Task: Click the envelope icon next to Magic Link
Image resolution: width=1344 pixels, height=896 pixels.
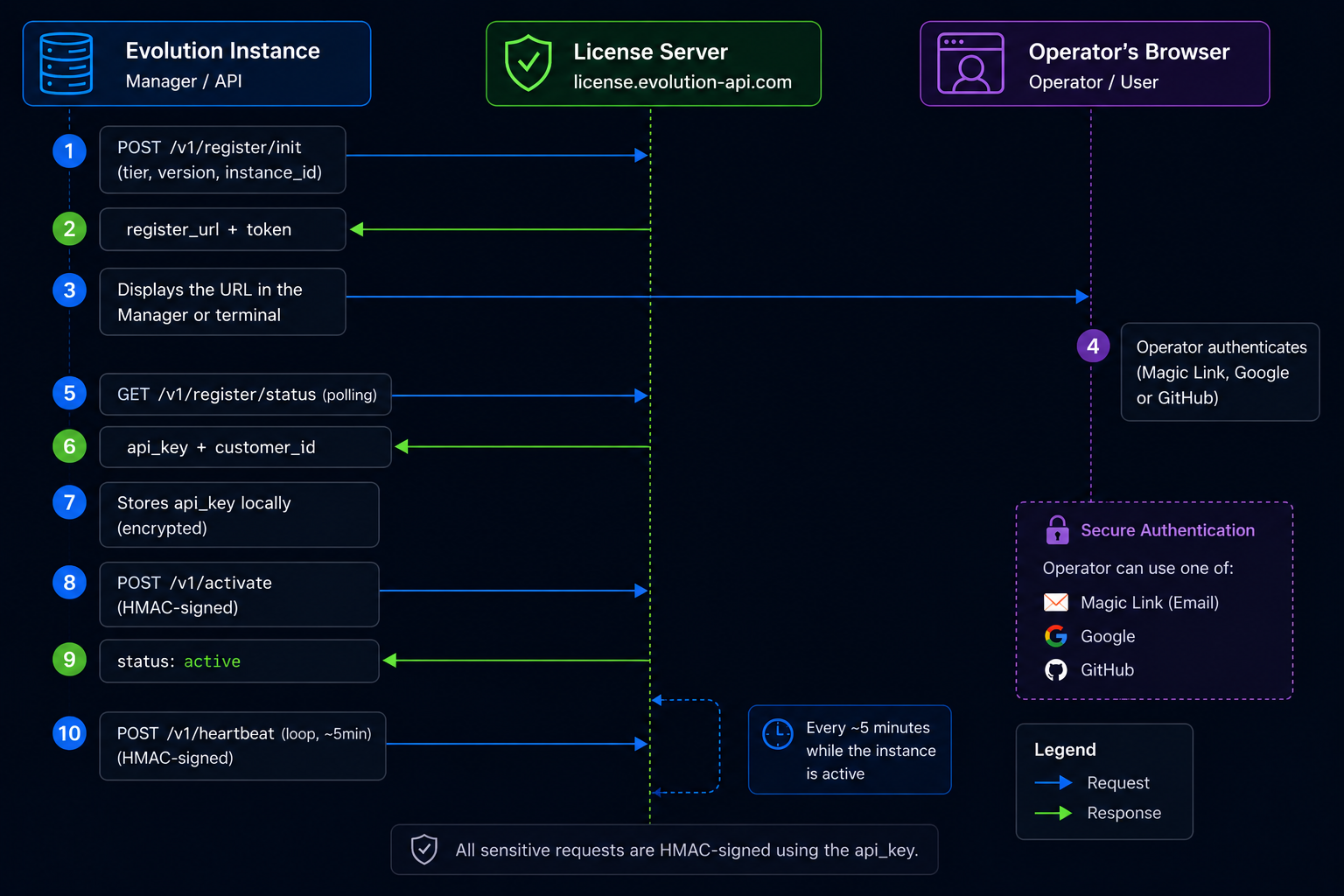Action: pos(1056,602)
